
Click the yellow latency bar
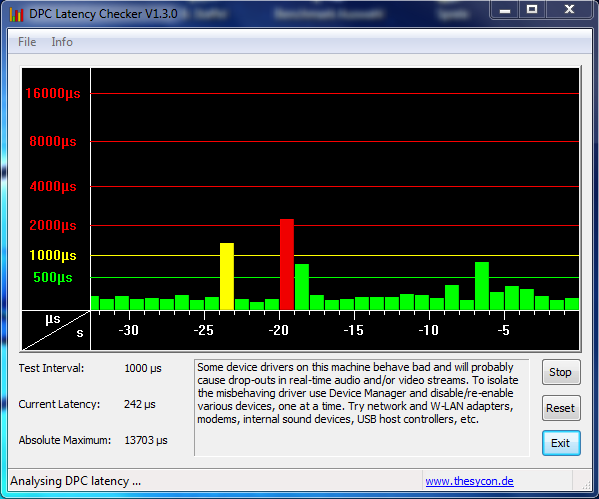point(227,276)
